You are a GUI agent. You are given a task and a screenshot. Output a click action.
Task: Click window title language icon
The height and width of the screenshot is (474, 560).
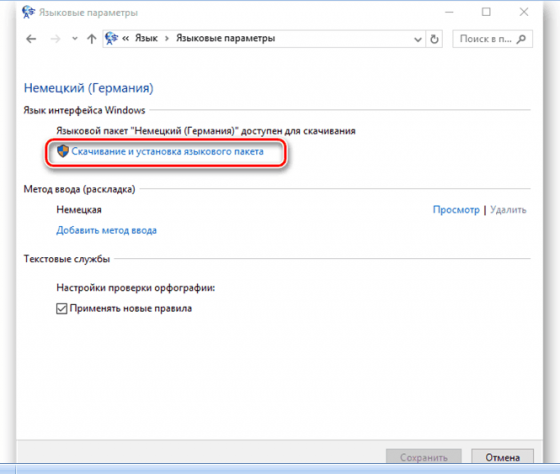tap(28, 12)
